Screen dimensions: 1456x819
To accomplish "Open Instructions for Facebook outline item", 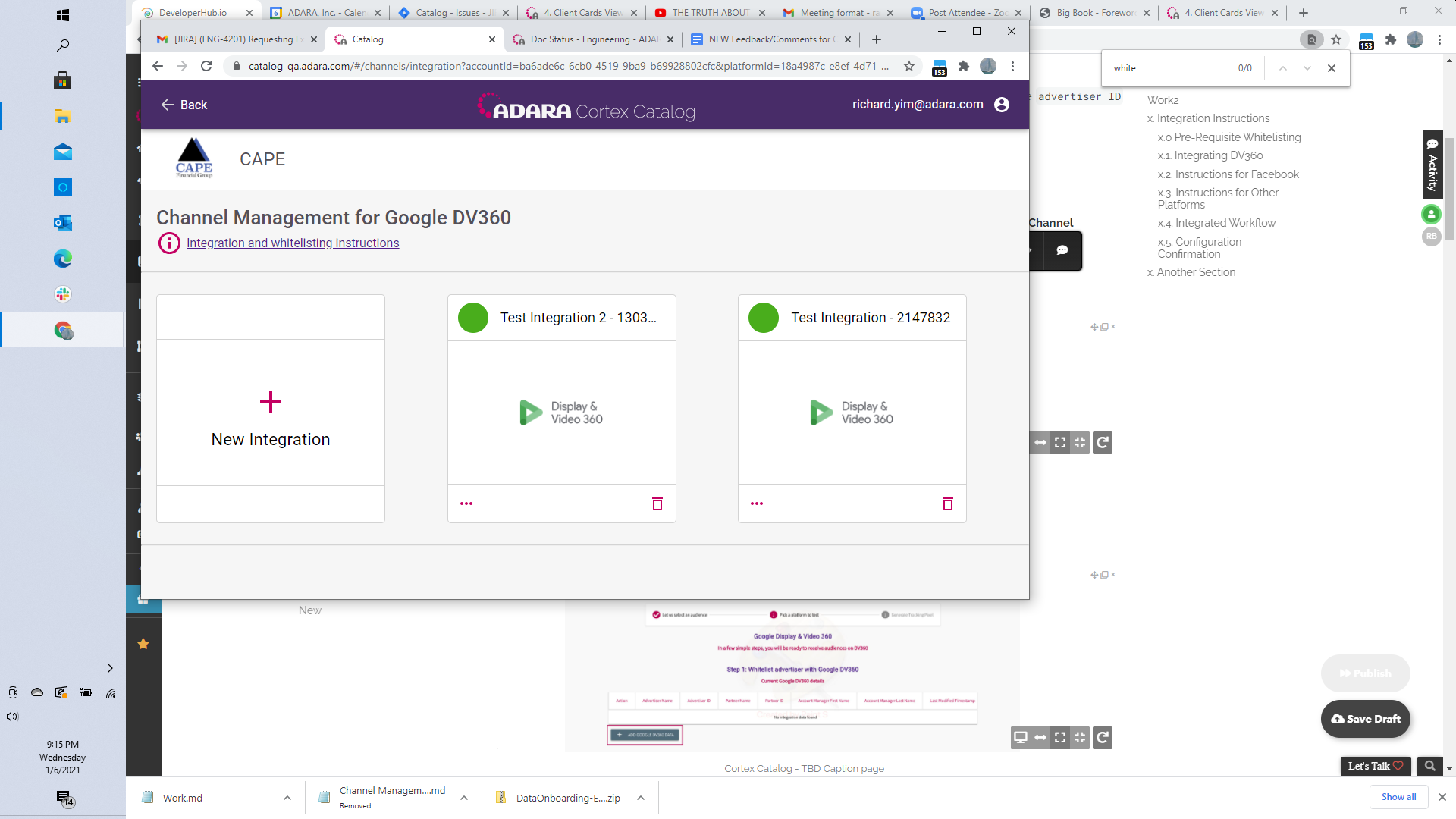I will (1228, 174).
